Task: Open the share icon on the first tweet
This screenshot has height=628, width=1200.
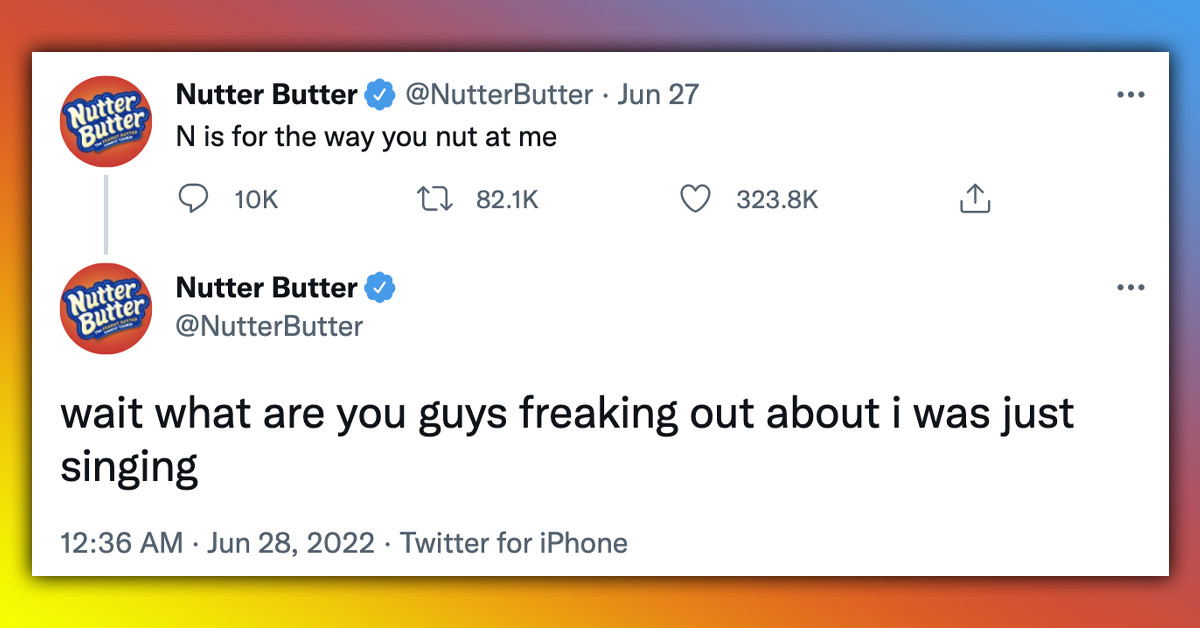Action: [975, 199]
